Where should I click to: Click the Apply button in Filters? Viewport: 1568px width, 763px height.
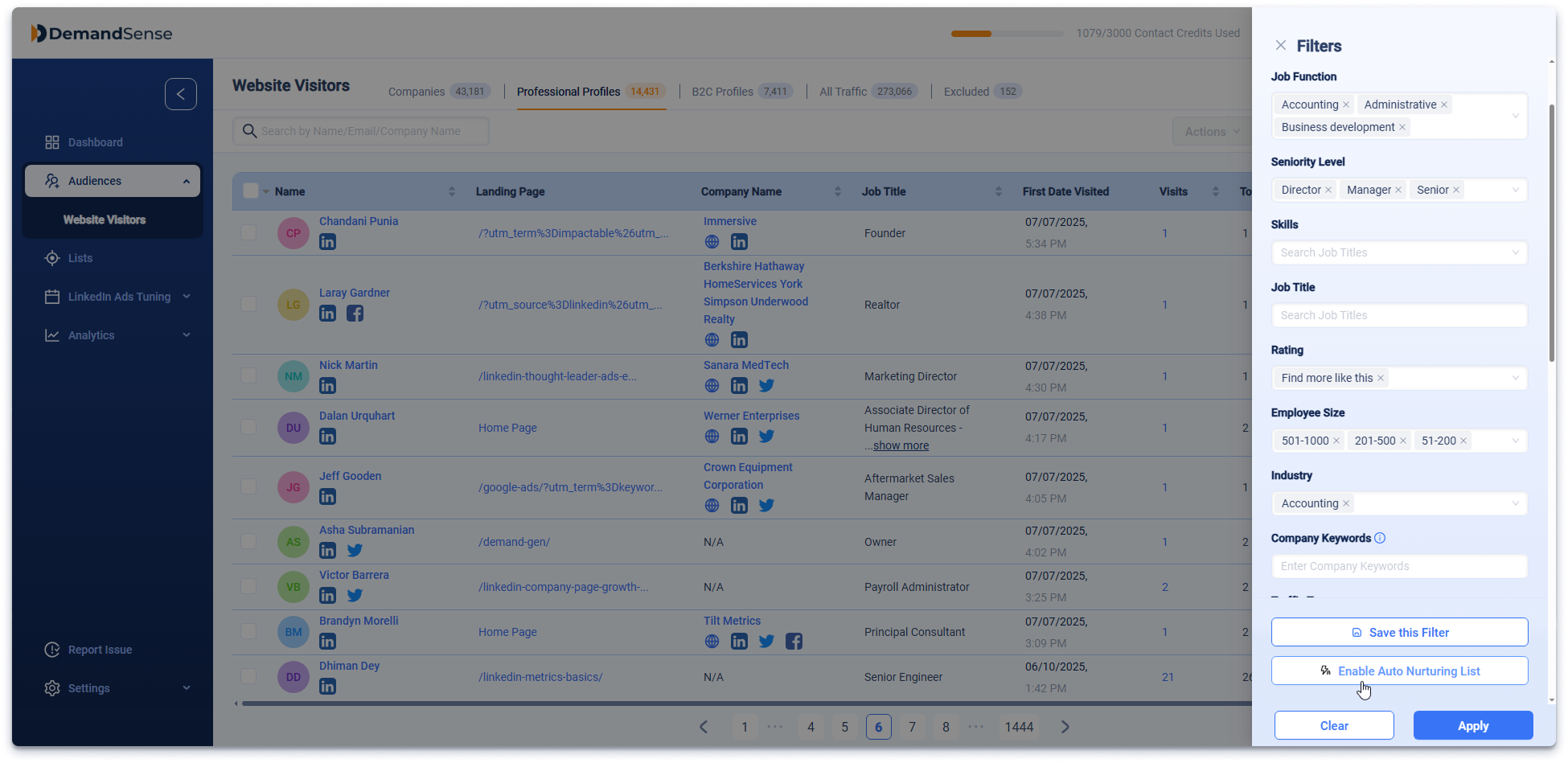point(1472,725)
